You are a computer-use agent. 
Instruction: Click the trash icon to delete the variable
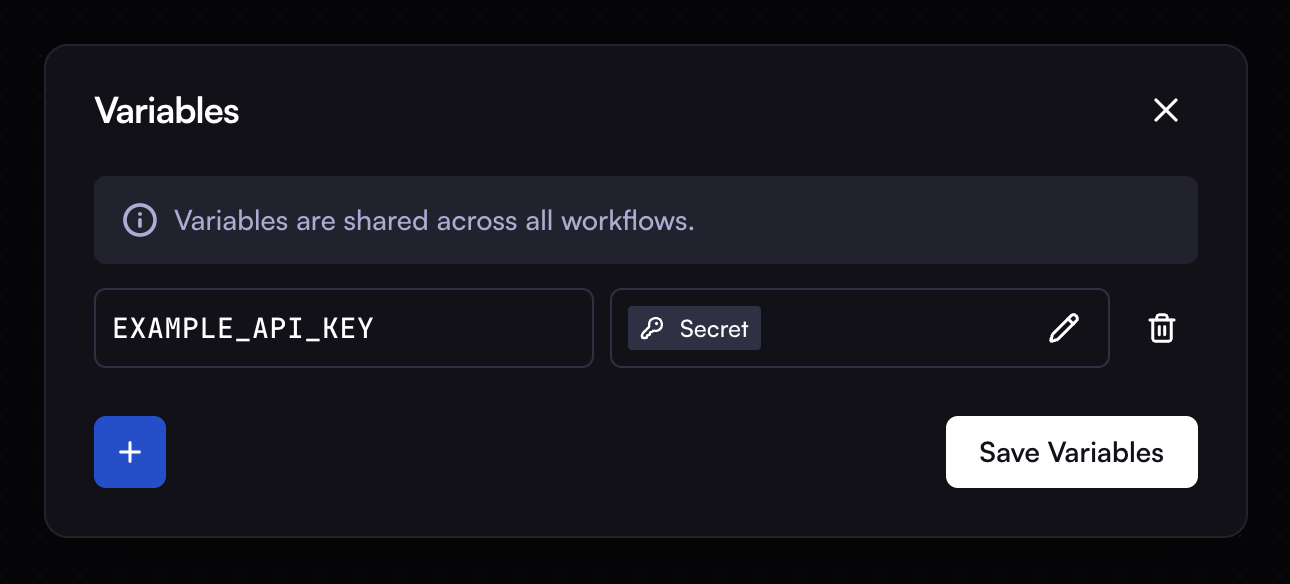(x=1161, y=328)
